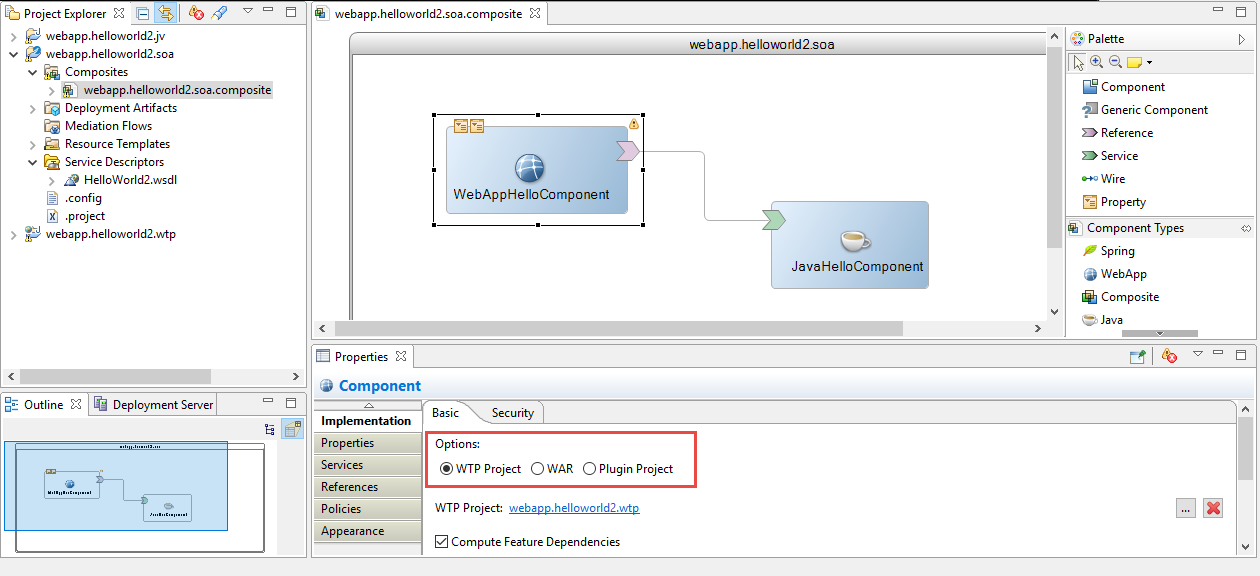The height and width of the screenshot is (576, 1260).
Task: Click property icons atop WebAppHelloComponent
Action: point(469,126)
